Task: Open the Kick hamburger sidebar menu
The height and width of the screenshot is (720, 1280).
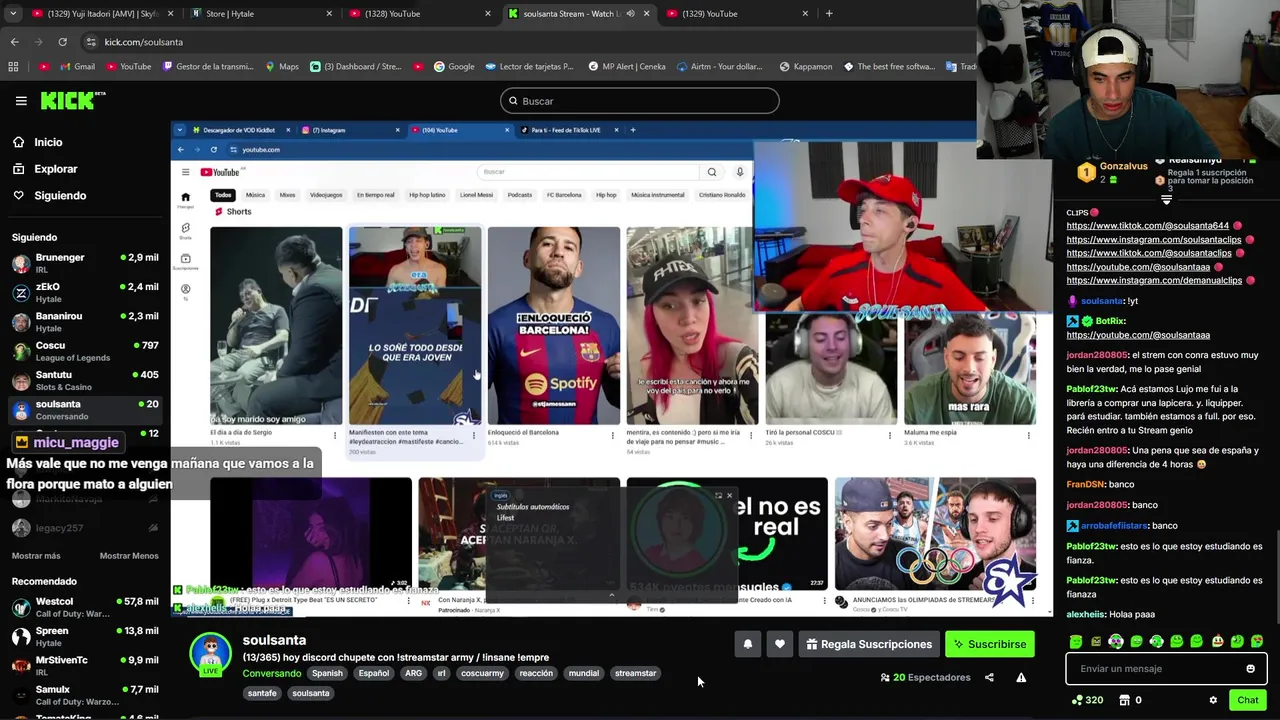Action: tap(21, 101)
